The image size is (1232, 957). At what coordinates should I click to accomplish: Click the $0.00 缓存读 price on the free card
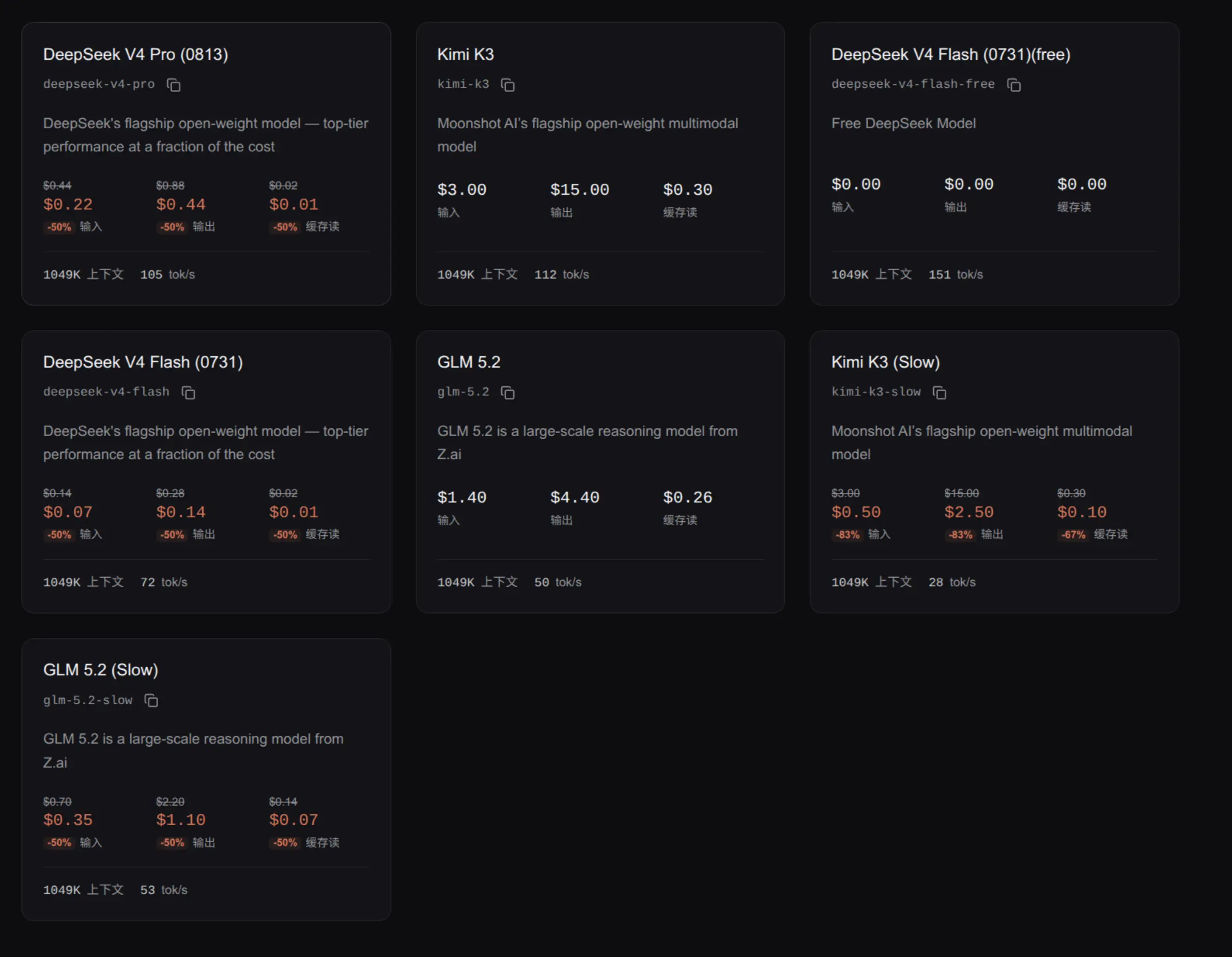pos(1082,184)
